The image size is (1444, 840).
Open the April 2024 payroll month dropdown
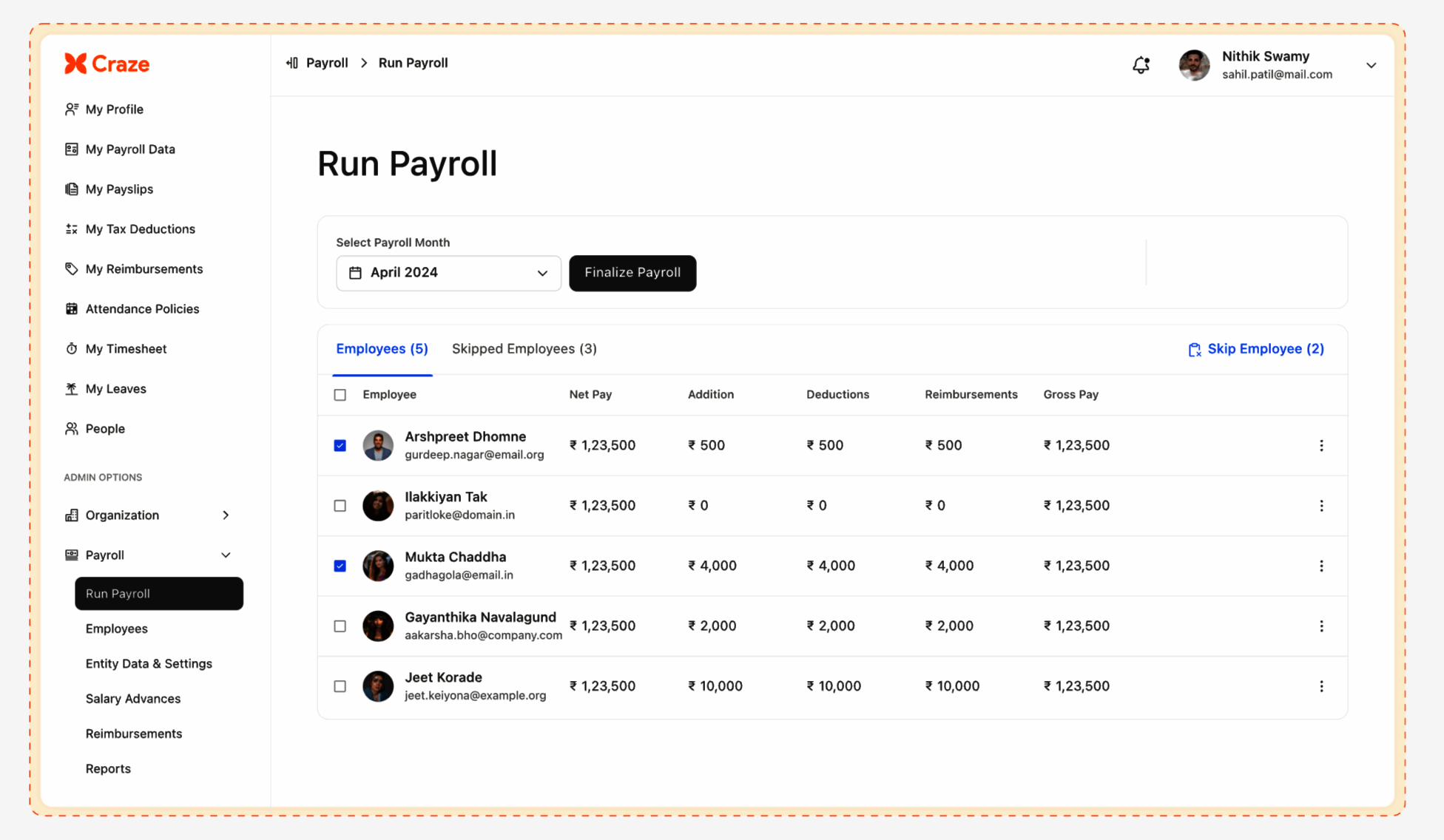coord(448,273)
